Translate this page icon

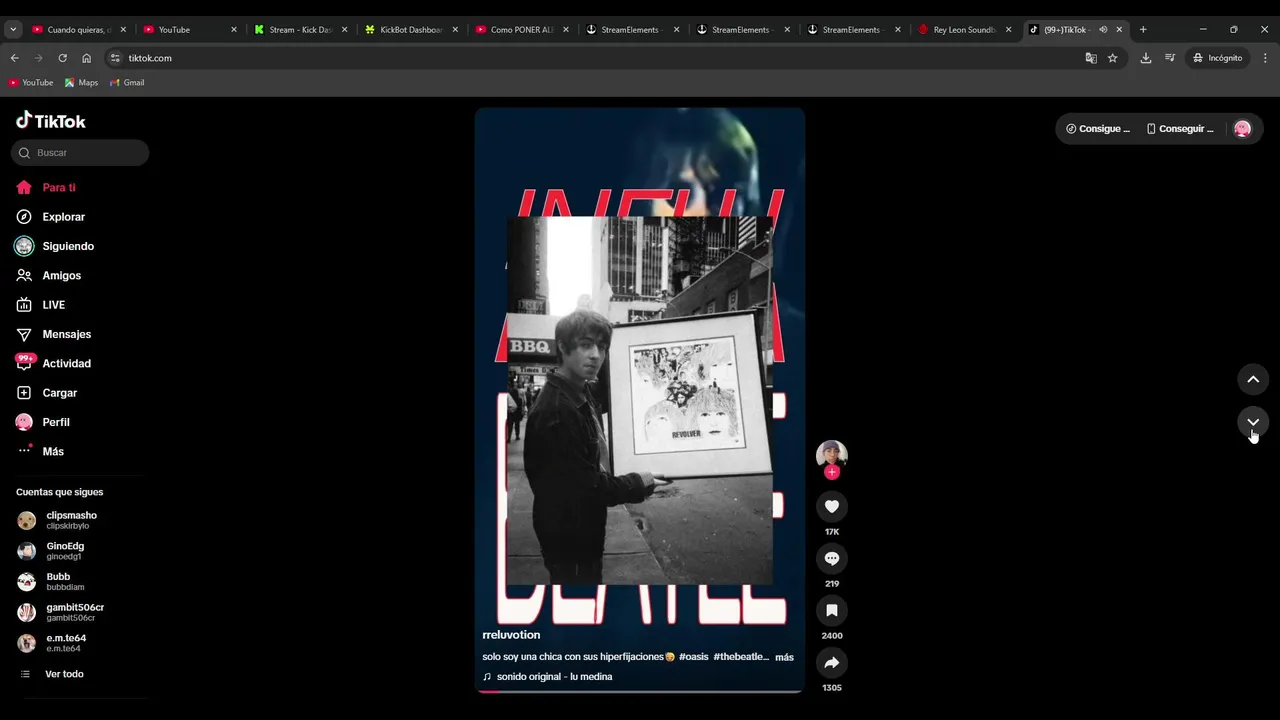[x=1091, y=58]
